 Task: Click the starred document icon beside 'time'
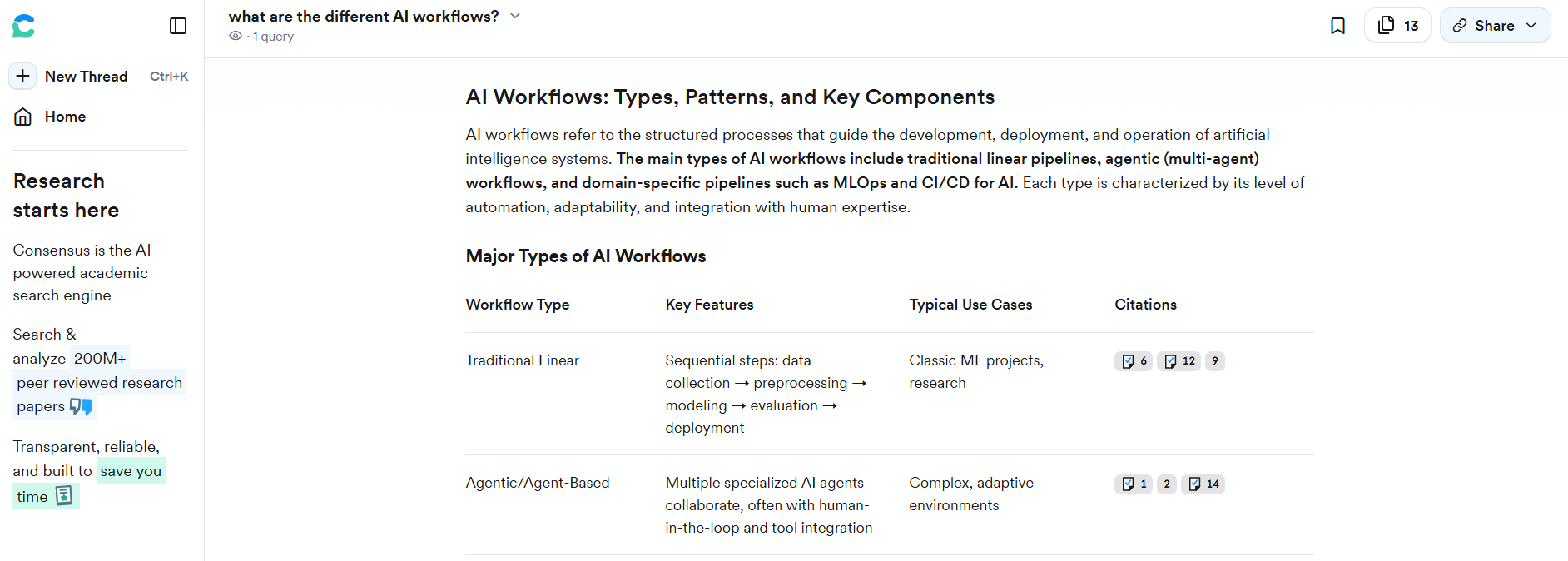[64, 496]
